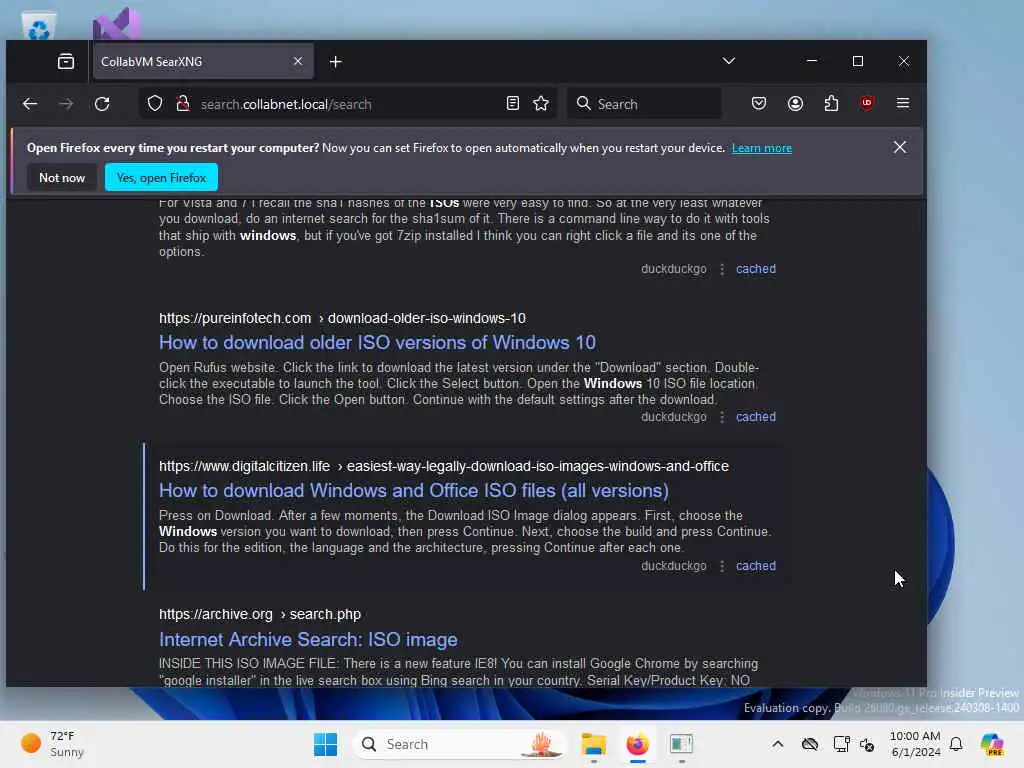Focus the Firefox toolbar Search box
1024x768 pixels.
click(644, 104)
